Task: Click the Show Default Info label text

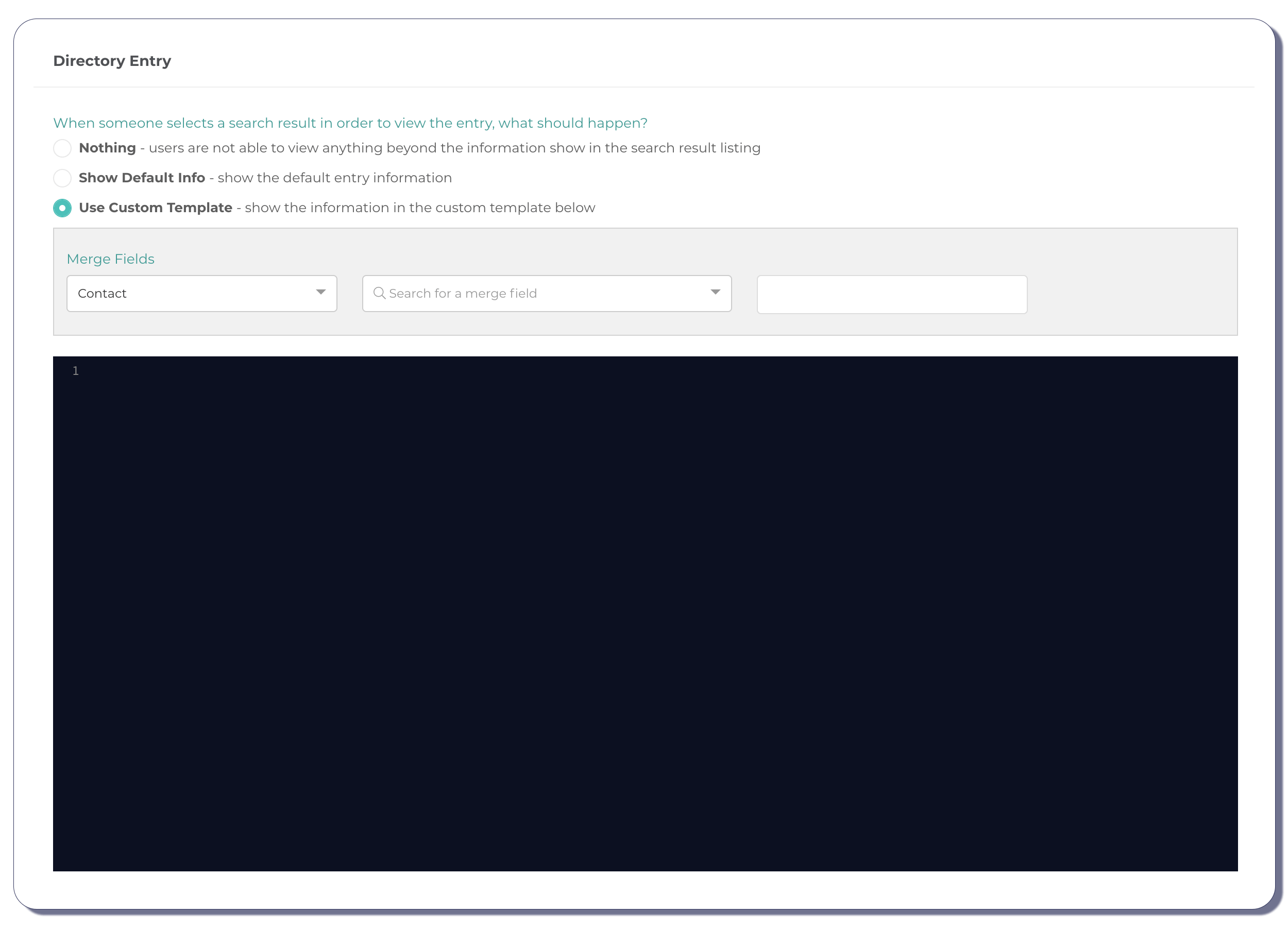Action: tap(142, 178)
